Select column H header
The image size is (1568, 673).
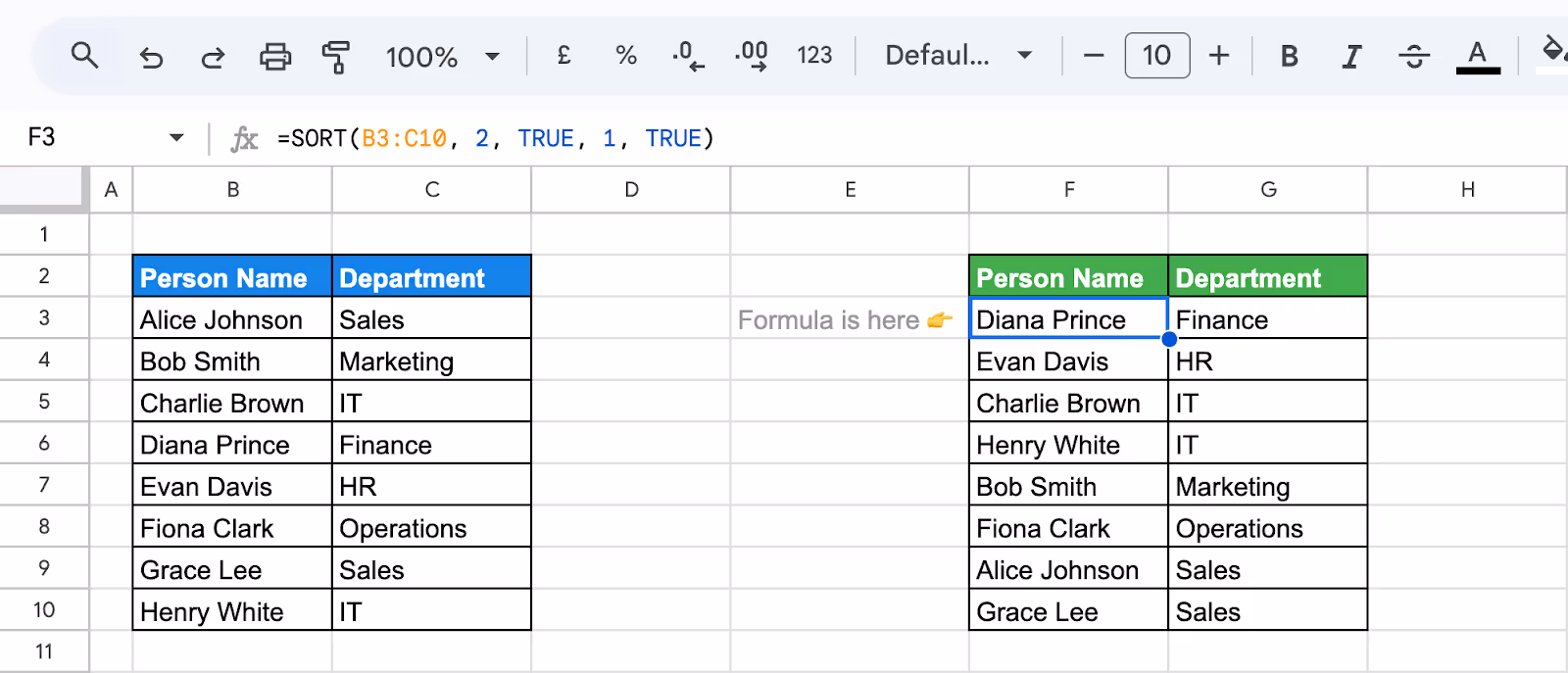1467,190
